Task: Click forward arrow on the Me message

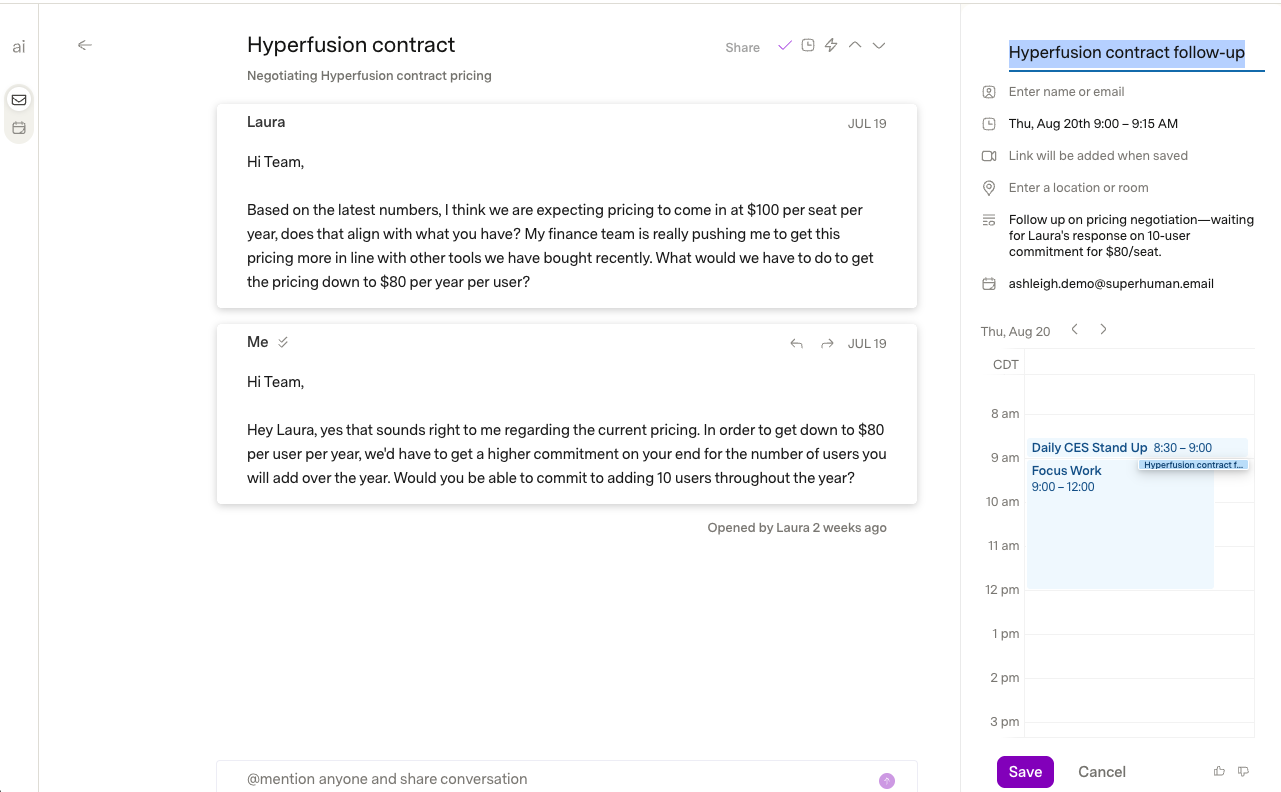Action: 827,343
